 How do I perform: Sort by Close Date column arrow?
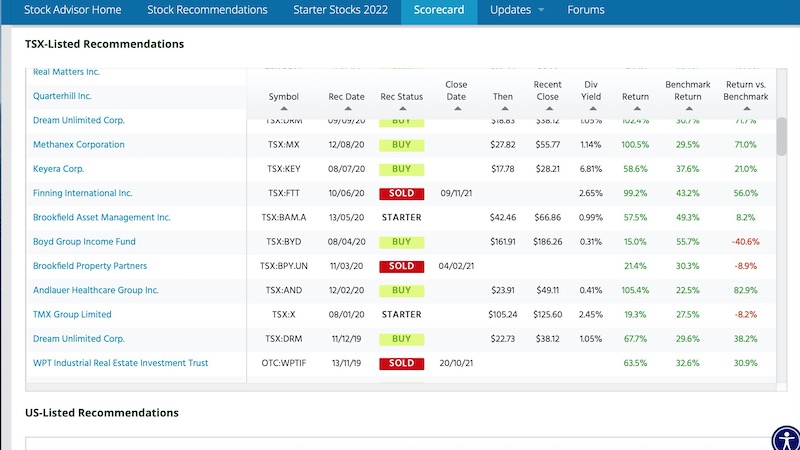(457, 109)
